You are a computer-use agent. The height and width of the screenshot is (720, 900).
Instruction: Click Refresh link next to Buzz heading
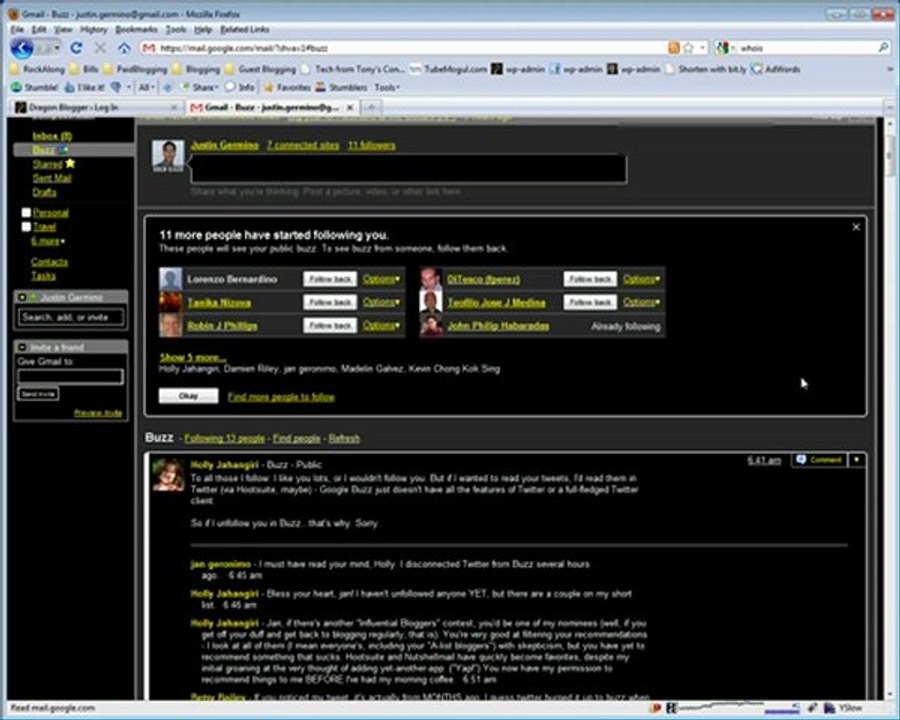[344, 439]
